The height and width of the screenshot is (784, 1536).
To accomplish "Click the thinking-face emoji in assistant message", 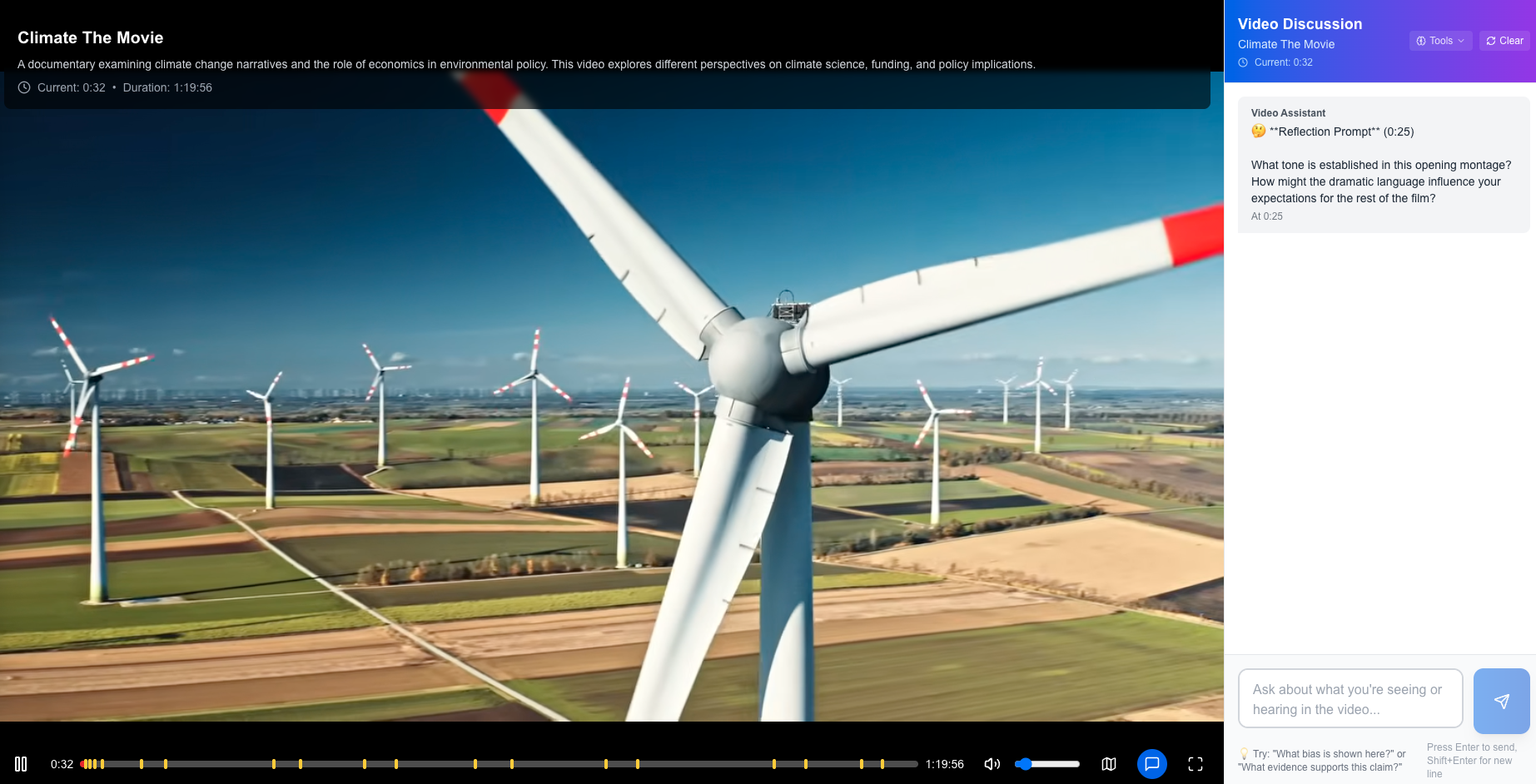I will pos(1259,131).
